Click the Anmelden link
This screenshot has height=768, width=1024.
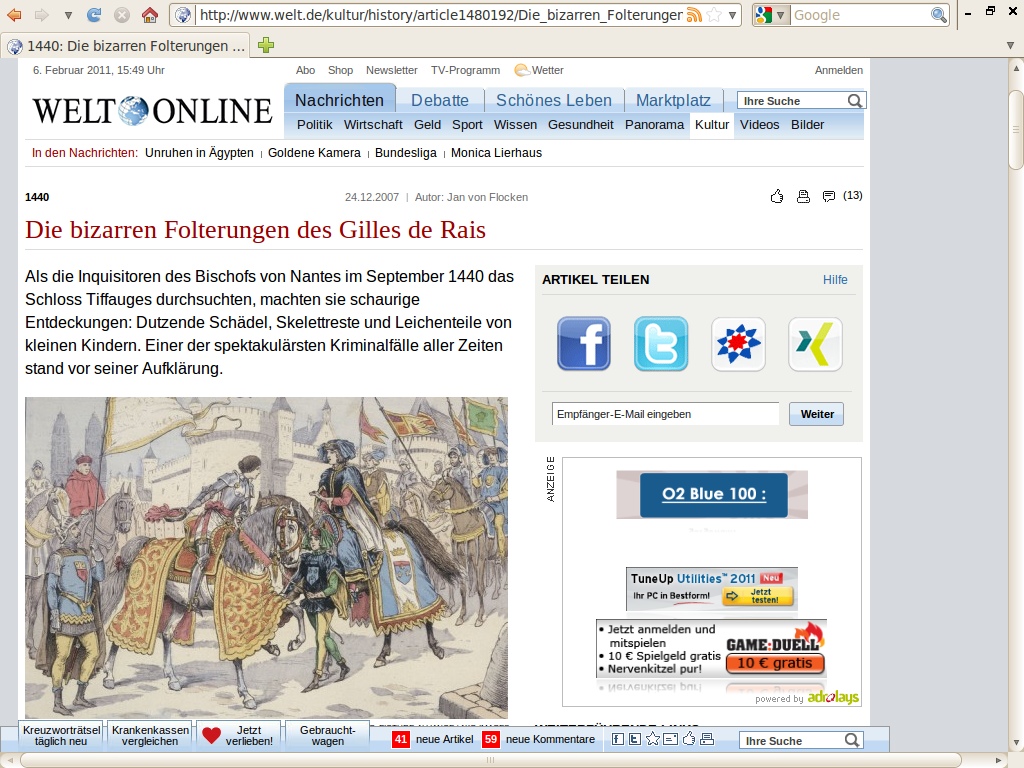click(839, 70)
